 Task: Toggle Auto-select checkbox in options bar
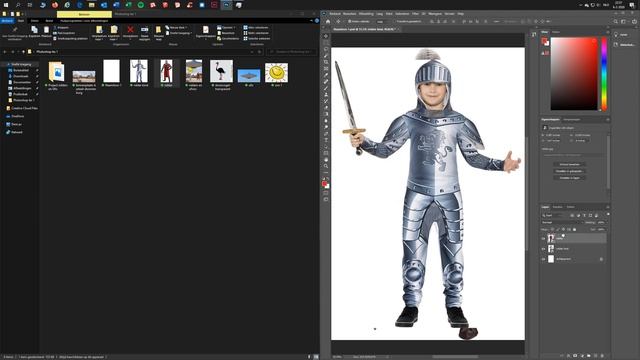pyautogui.click(x=349, y=21)
